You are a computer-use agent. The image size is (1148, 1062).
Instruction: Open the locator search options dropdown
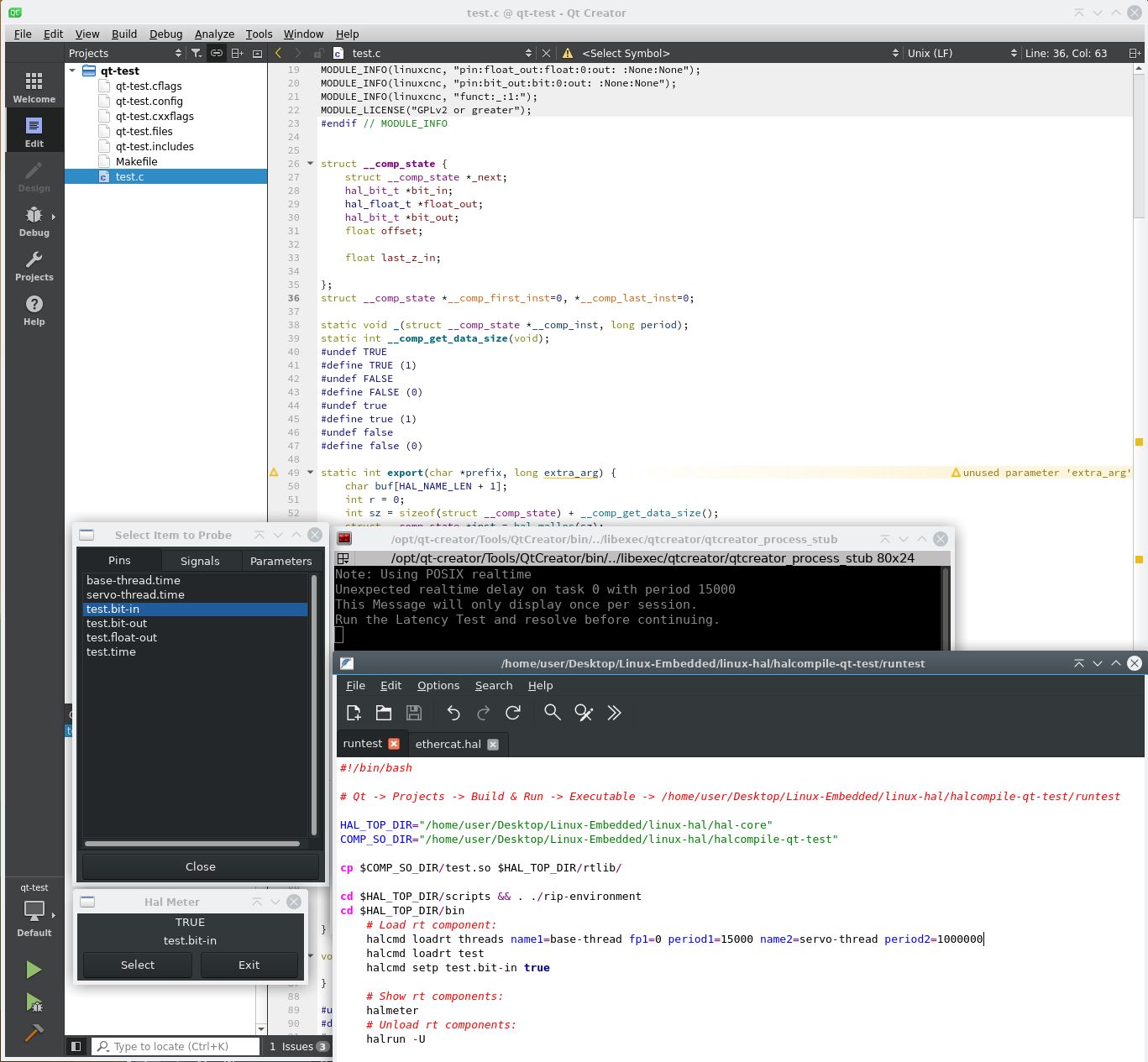[102, 1046]
